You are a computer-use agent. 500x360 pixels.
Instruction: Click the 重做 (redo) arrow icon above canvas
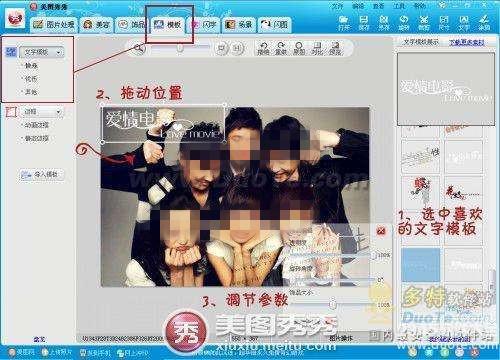click(x=281, y=49)
